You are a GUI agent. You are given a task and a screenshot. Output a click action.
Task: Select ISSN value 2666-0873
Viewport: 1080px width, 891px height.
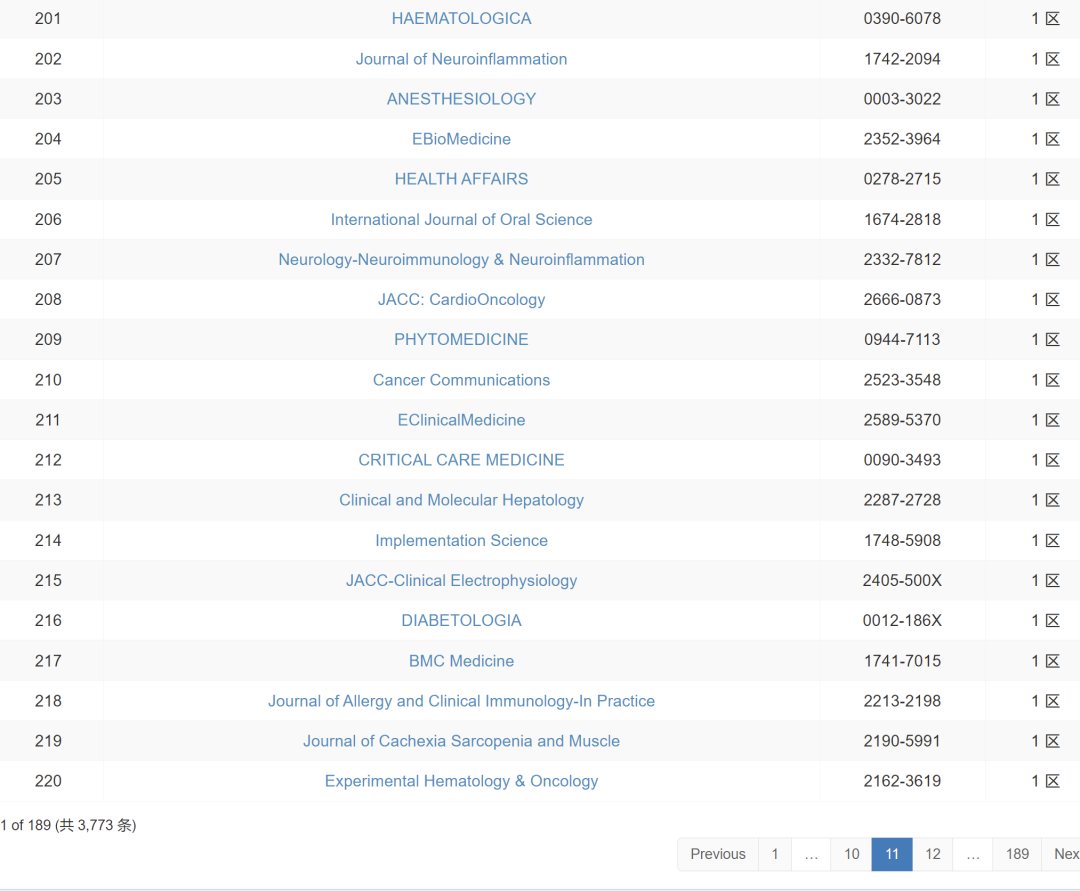coord(902,300)
